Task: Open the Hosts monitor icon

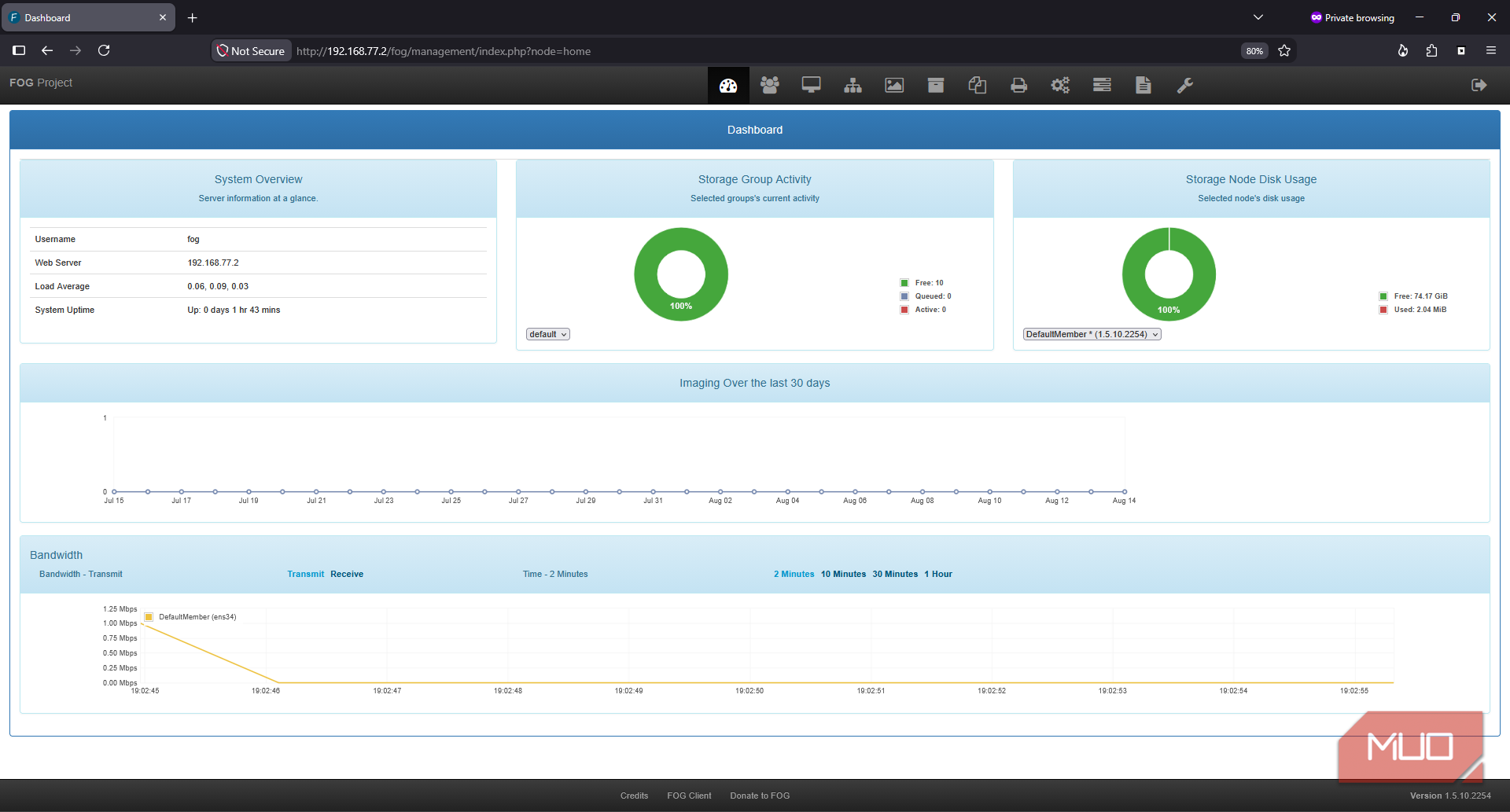Action: [812, 85]
